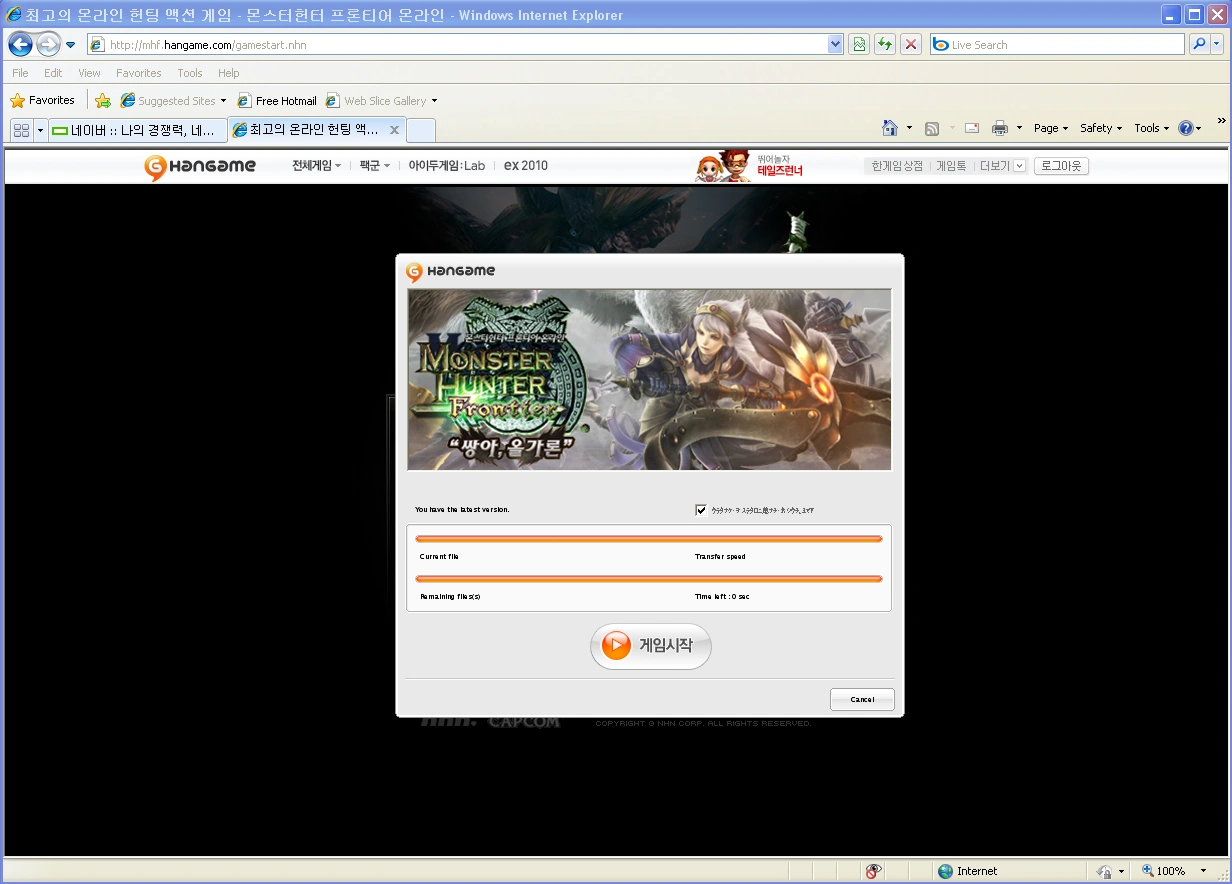This screenshot has width=1232, height=884.
Task: Open the File menu
Action: (20, 73)
